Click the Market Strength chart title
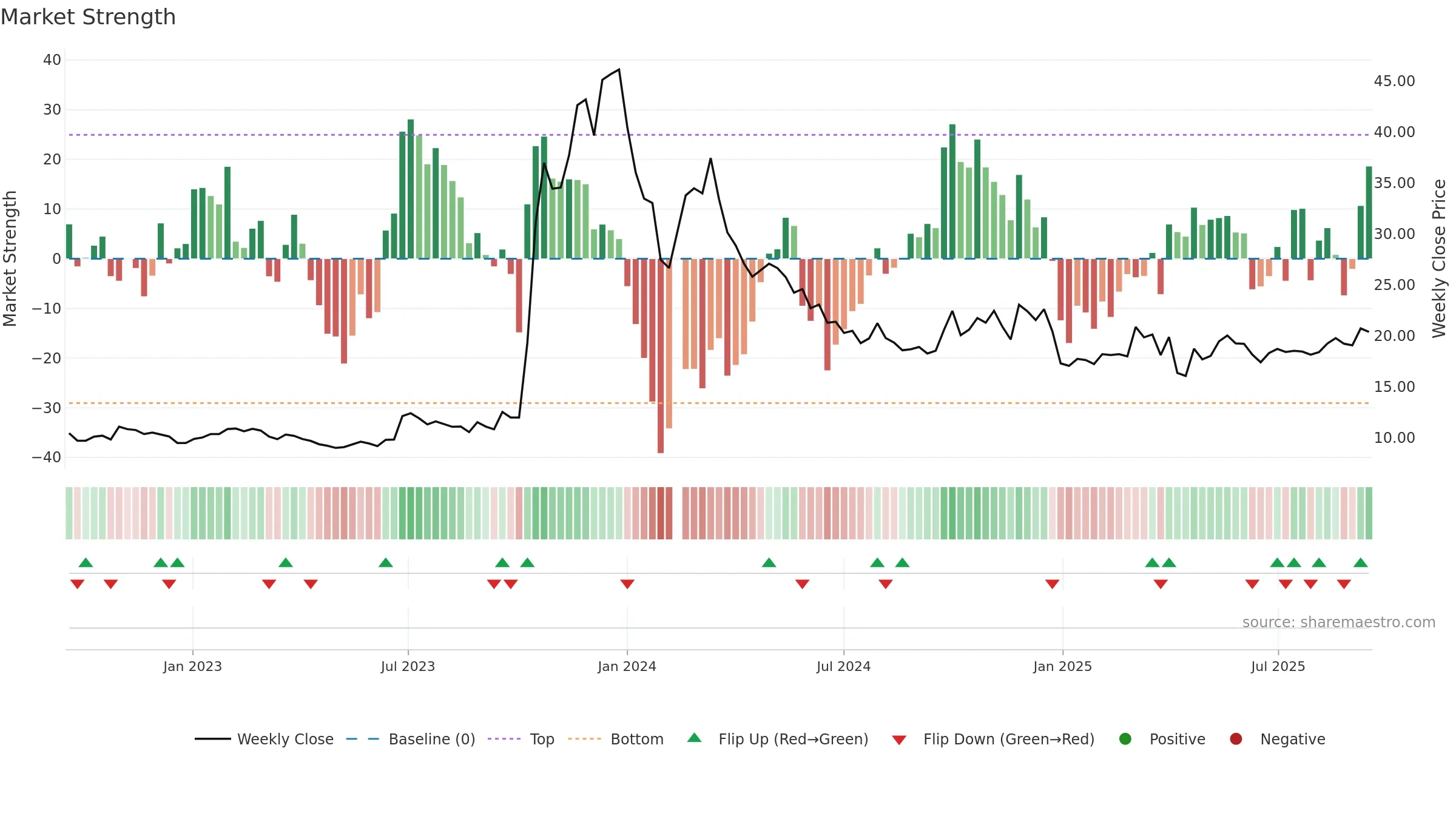 [x=88, y=17]
